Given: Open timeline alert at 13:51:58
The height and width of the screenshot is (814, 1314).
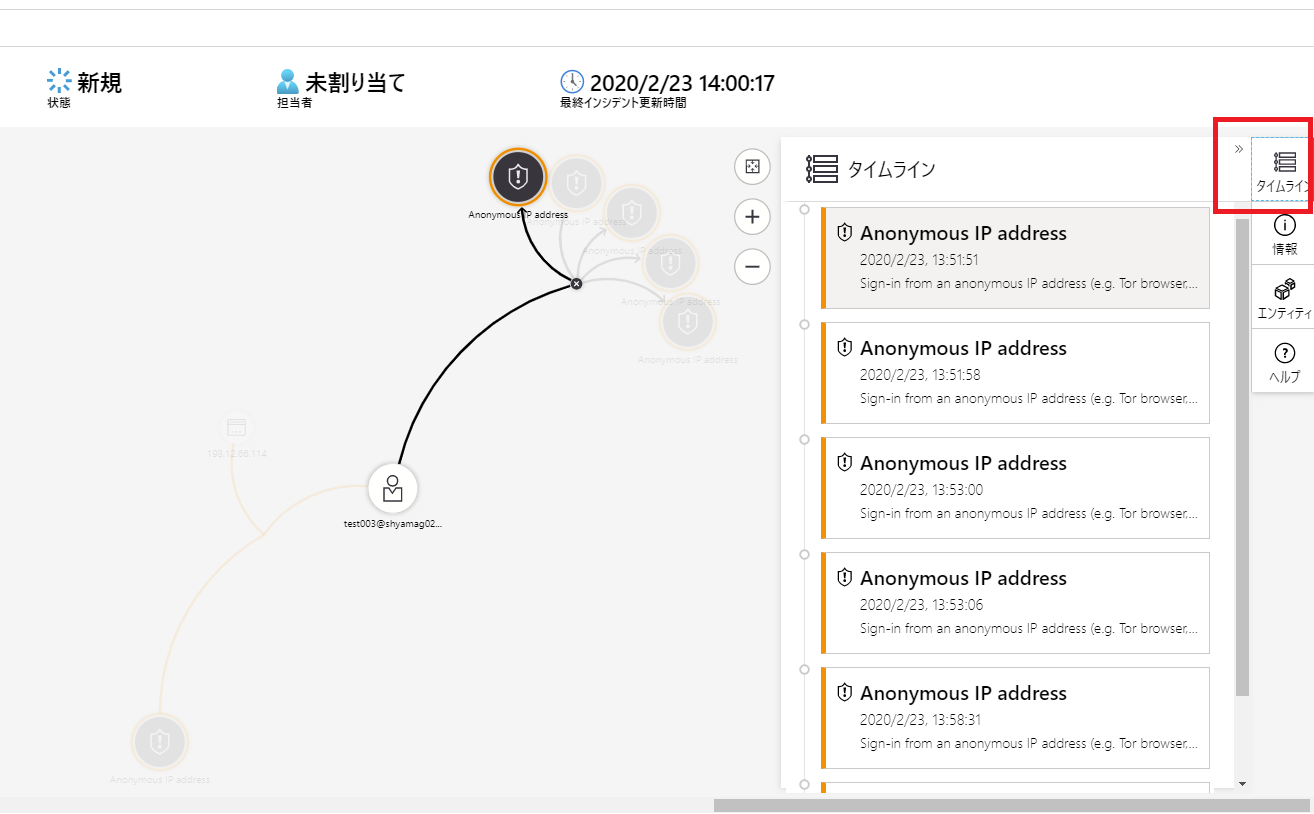Looking at the screenshot, I should pyautogui.click(x=1015, y=373).
